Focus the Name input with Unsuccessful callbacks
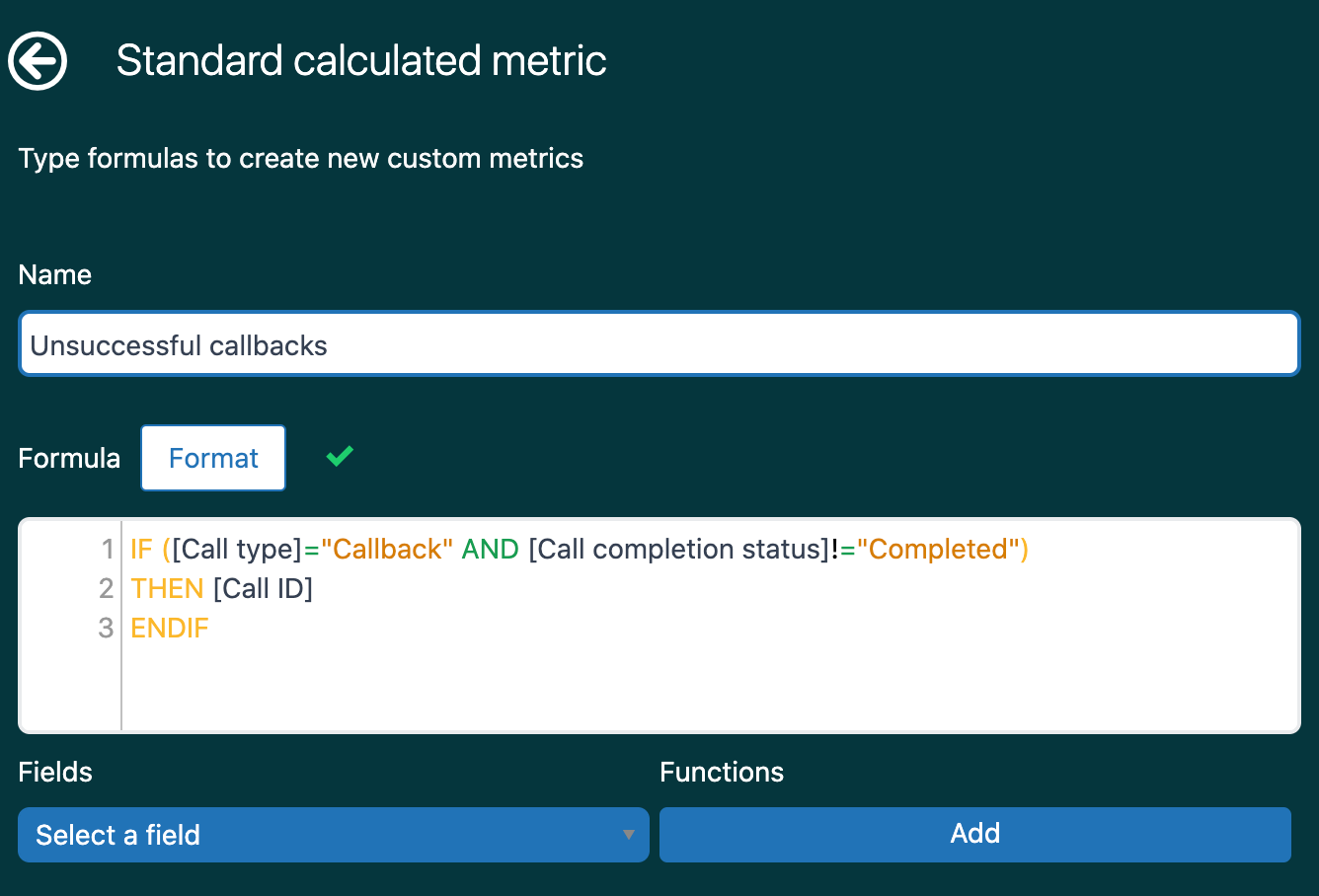The height and width of the screenshot is (896, 1319). pos(659,345)
